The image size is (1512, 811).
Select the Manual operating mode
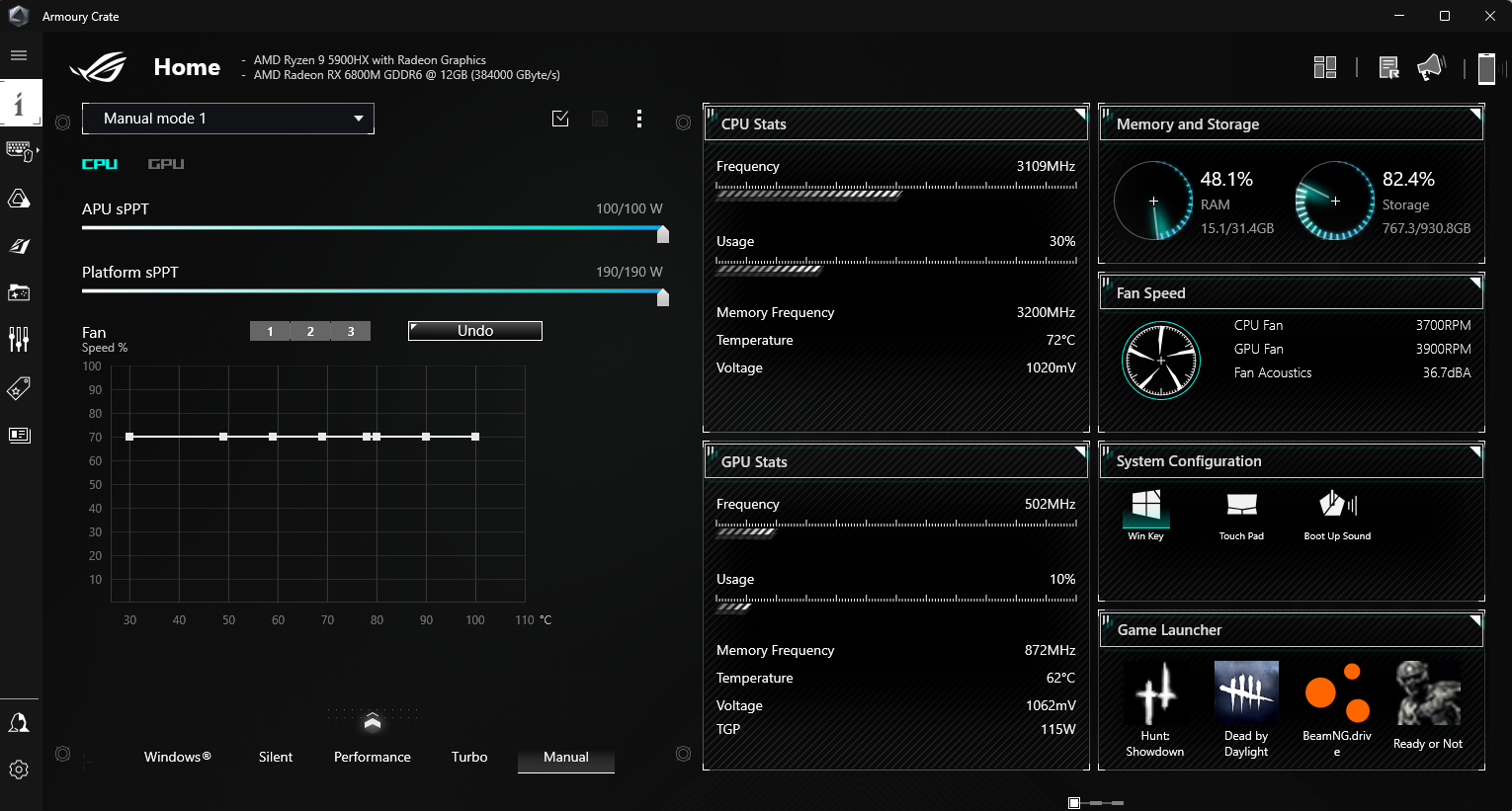coord(566,757)
